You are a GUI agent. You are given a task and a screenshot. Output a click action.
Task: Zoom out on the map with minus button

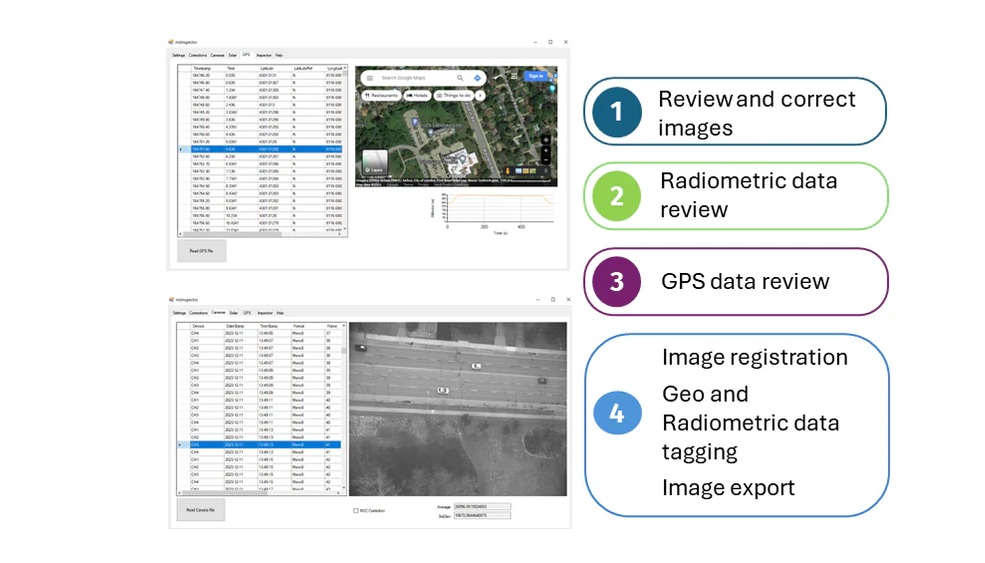pyautogui.click(x=545, y=158)
